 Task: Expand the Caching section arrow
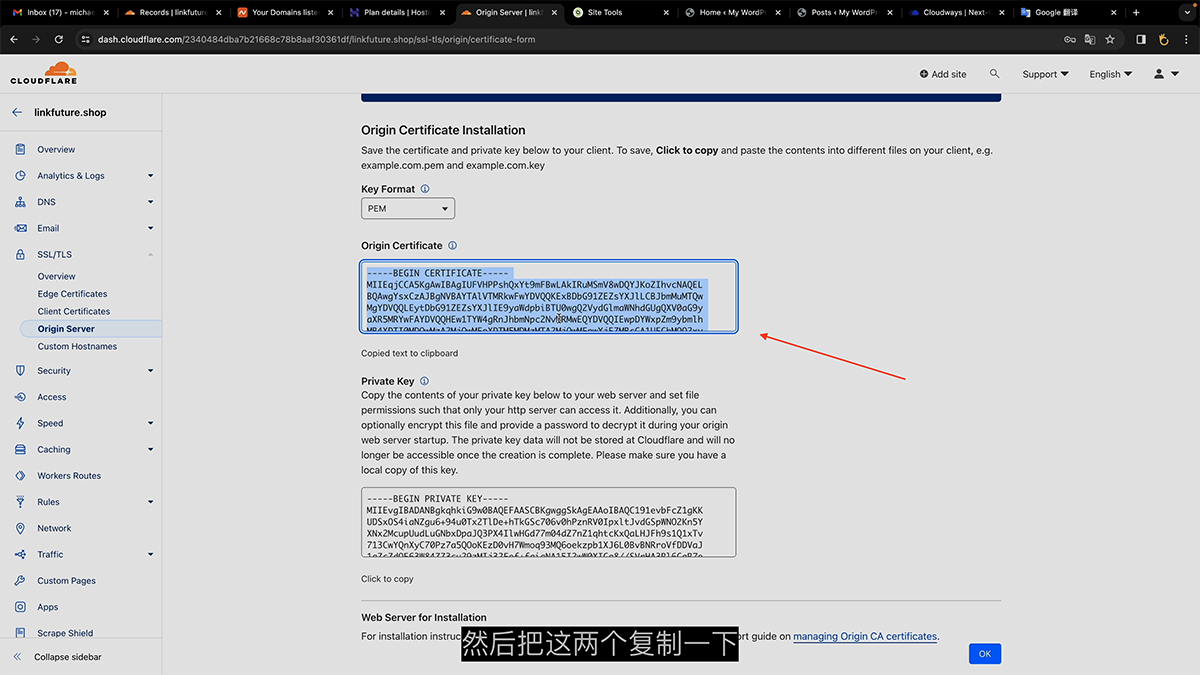coord(151,449)
